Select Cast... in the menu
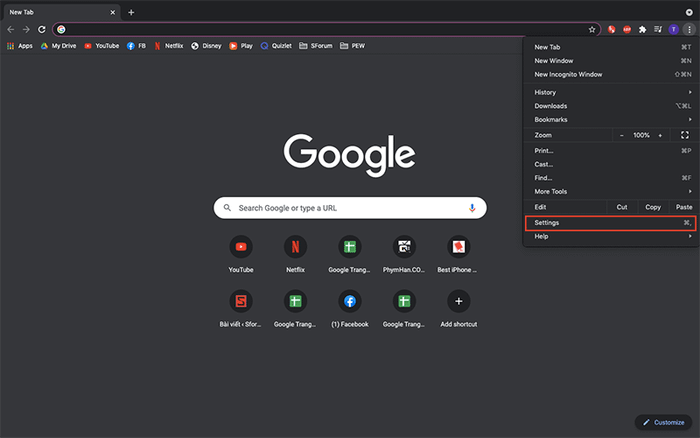Viewport: 700px width, 438px height. 611,164
